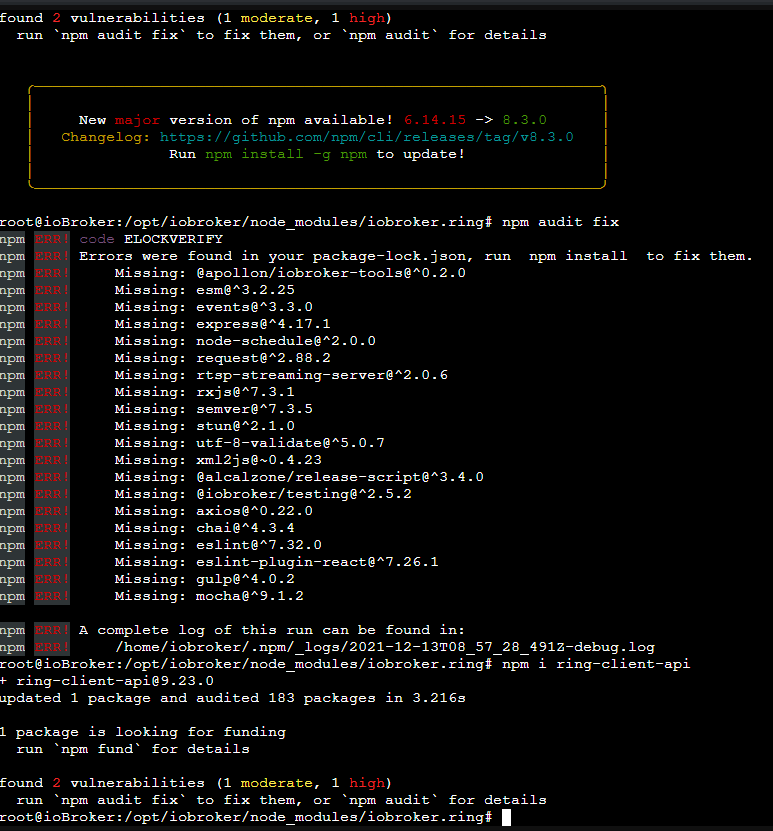Click 'Missing: rtsp-streaming-server@^2.0.6' line
The height and width of the screenshot is (831, 773).
coord(281,375)
